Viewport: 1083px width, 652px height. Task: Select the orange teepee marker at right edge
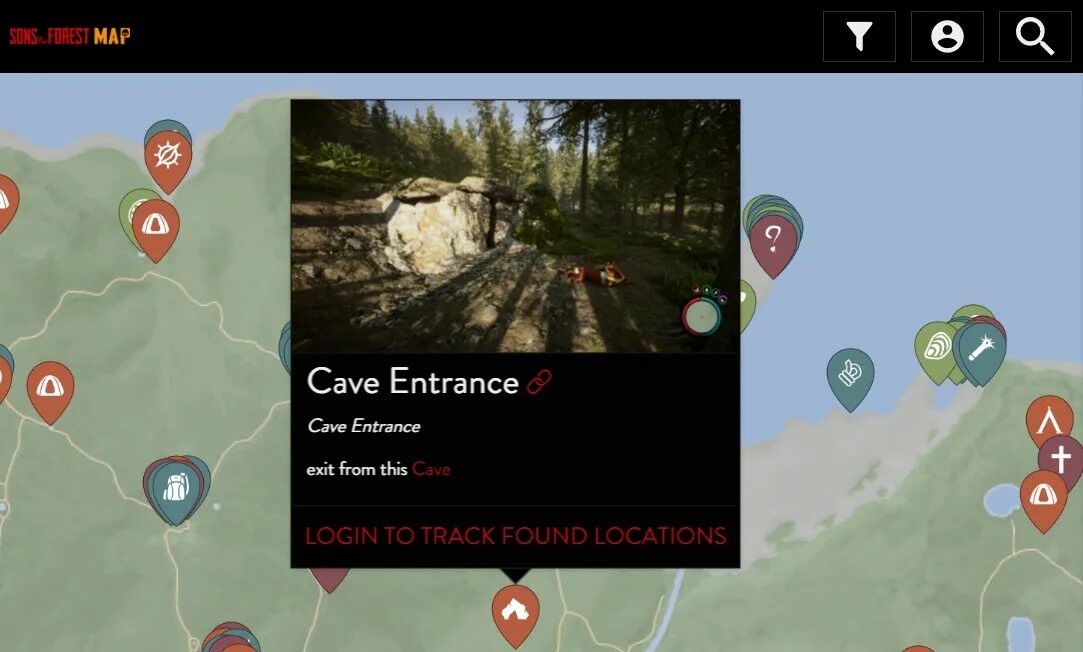coord(1049,419)
